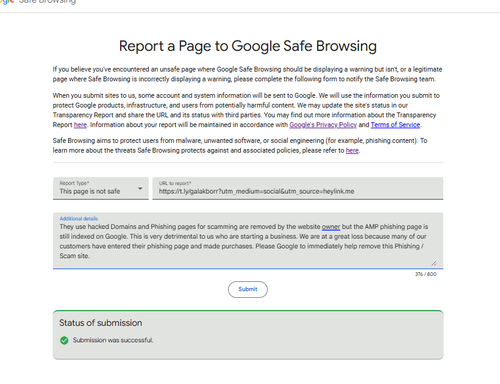The image size is (500, 384).
Task: Follow the Transparency Report 'here' link
Action: (x=80, y=125)
